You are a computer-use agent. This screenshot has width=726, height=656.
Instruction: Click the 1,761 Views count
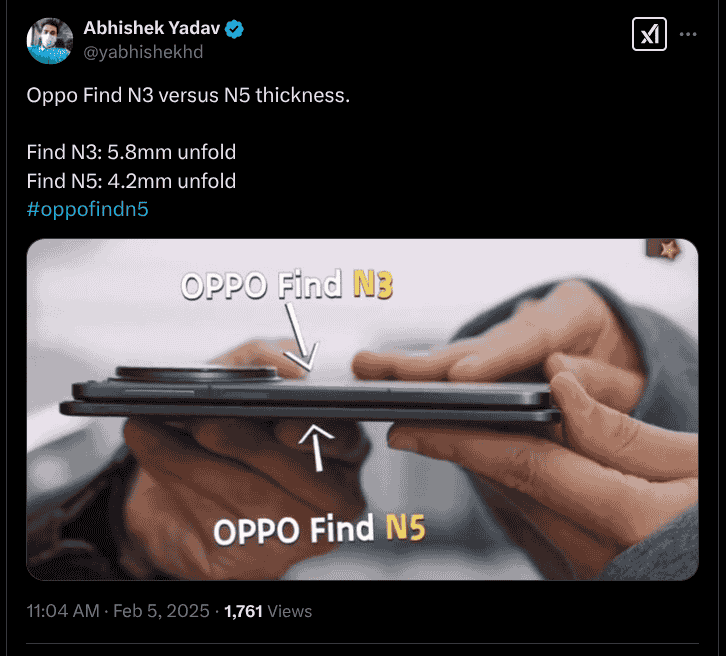(268, 611)
